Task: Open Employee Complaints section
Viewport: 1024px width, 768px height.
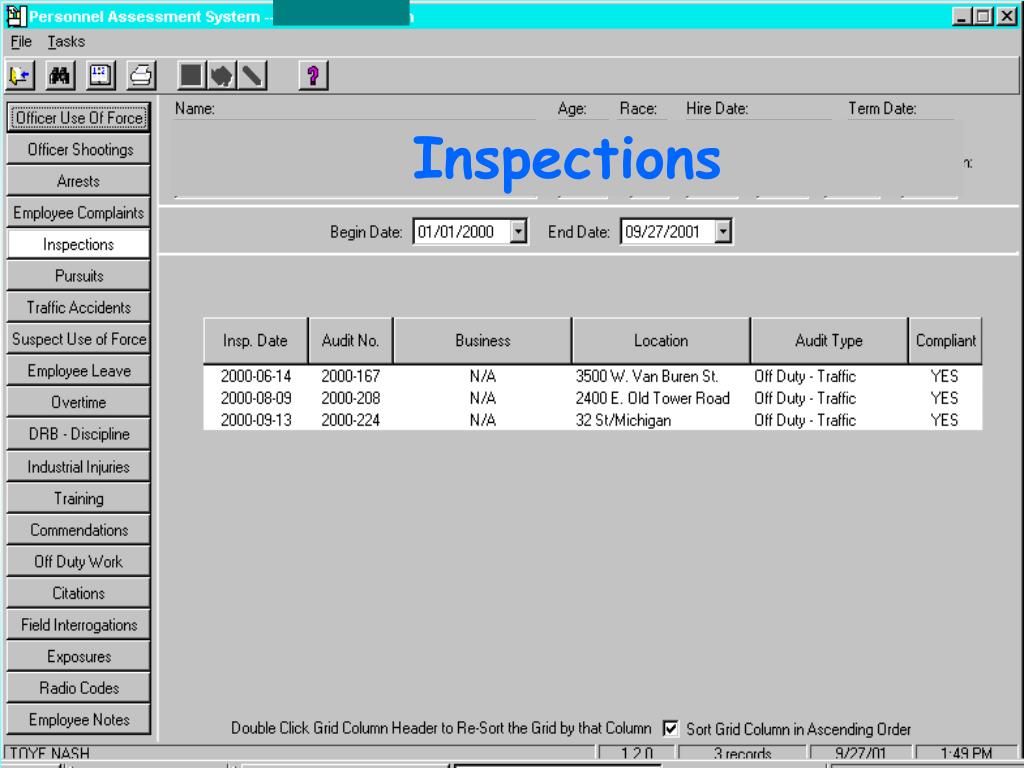Action: click(x=78, y=213)
